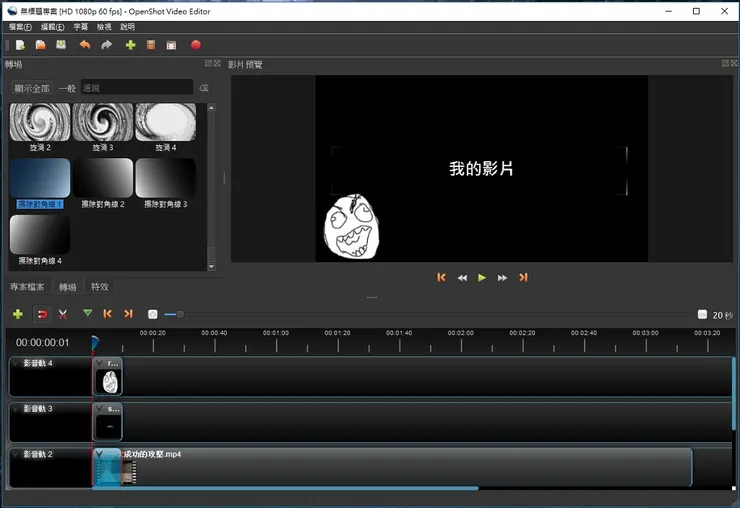
Task: Click the 成功的攻堅.mp4 clip title
Action: click(152, 454)
